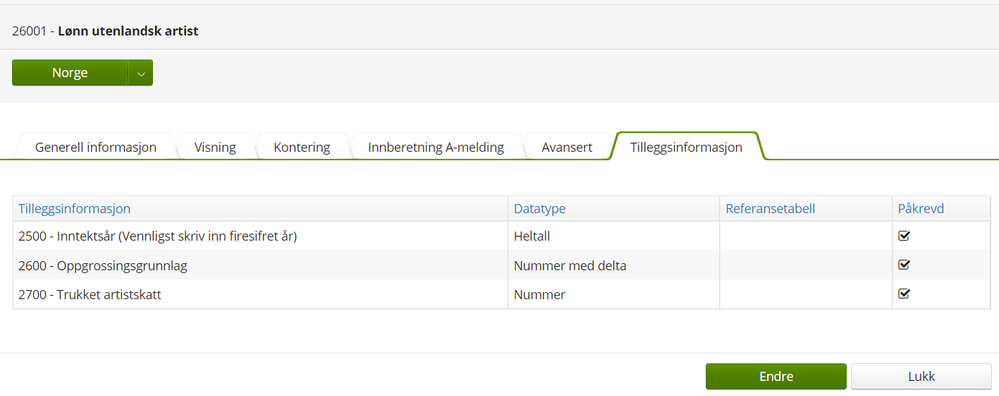The image size is (999, 396).
Task: Toggle Påkrevd checkbox for 2600 Oppgrossingsgrunnlag
Action: (903, 265)
